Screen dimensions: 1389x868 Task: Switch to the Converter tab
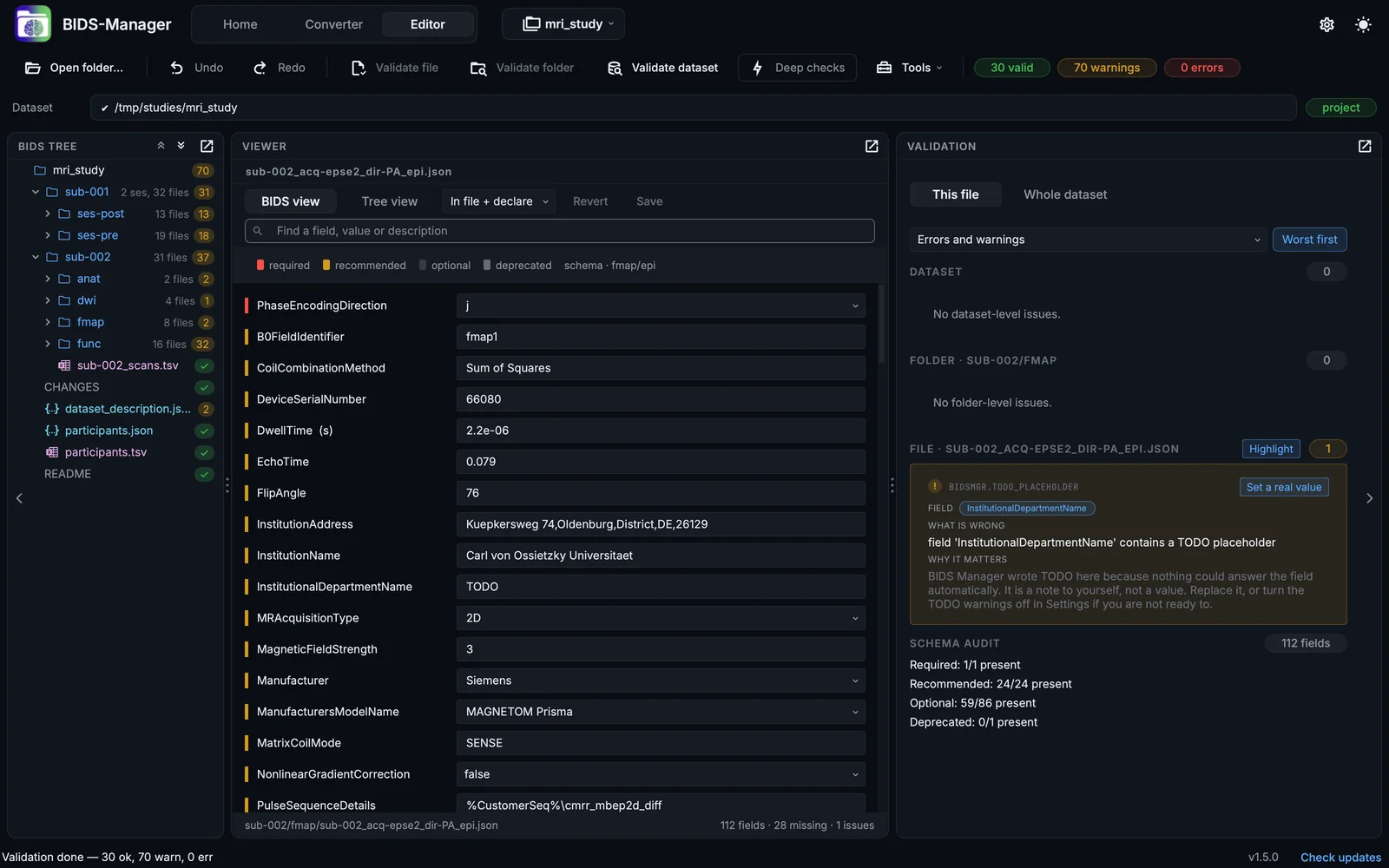(333, 24)
